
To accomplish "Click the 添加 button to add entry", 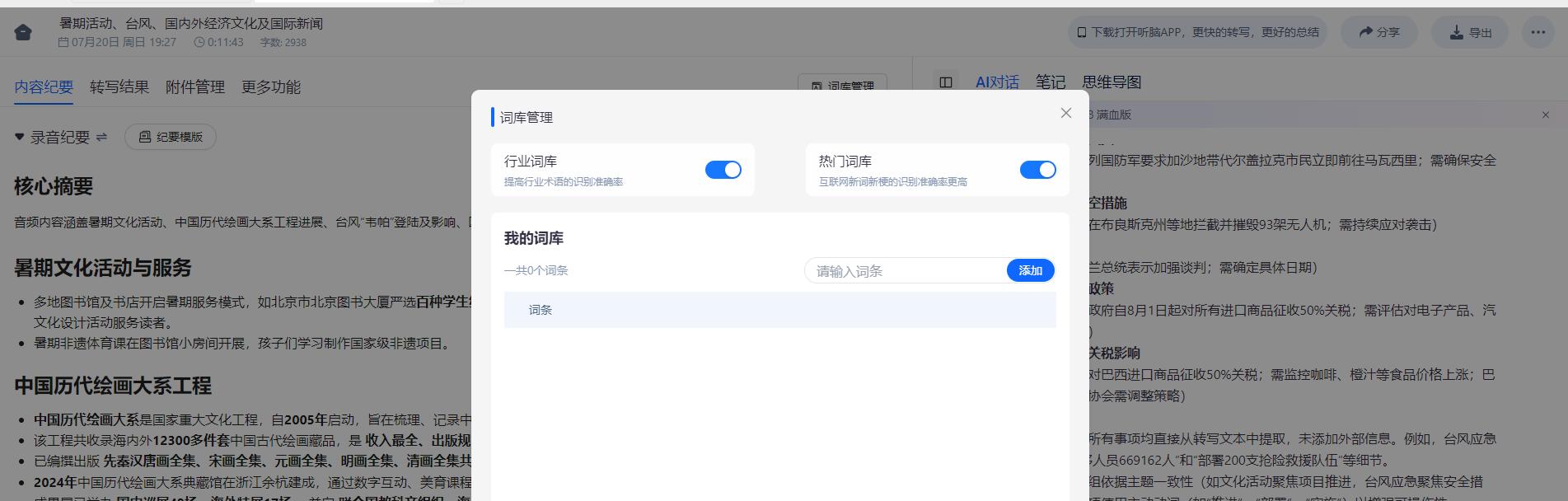I will [1030, 270].
